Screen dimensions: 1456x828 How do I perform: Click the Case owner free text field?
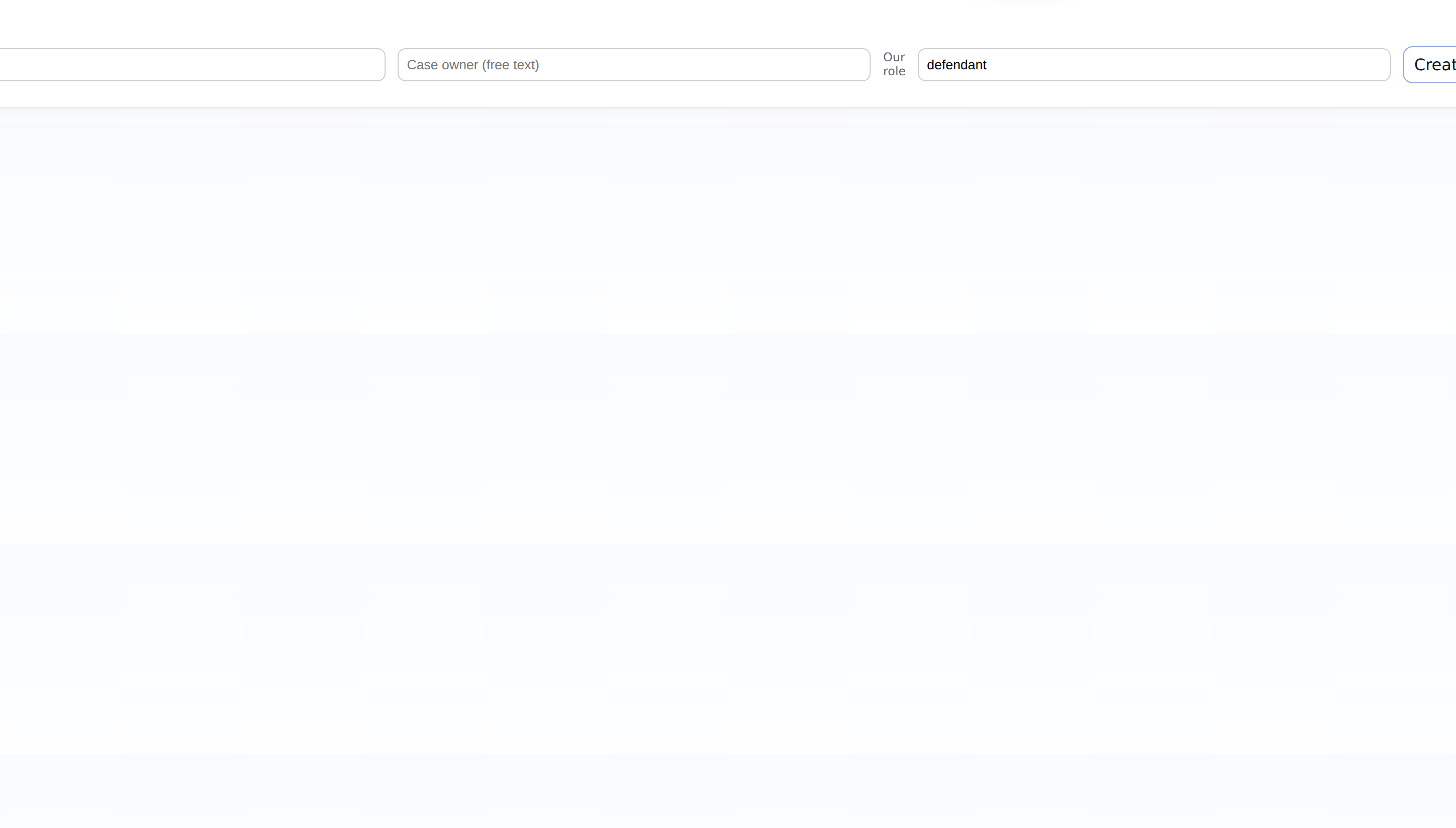633,65
